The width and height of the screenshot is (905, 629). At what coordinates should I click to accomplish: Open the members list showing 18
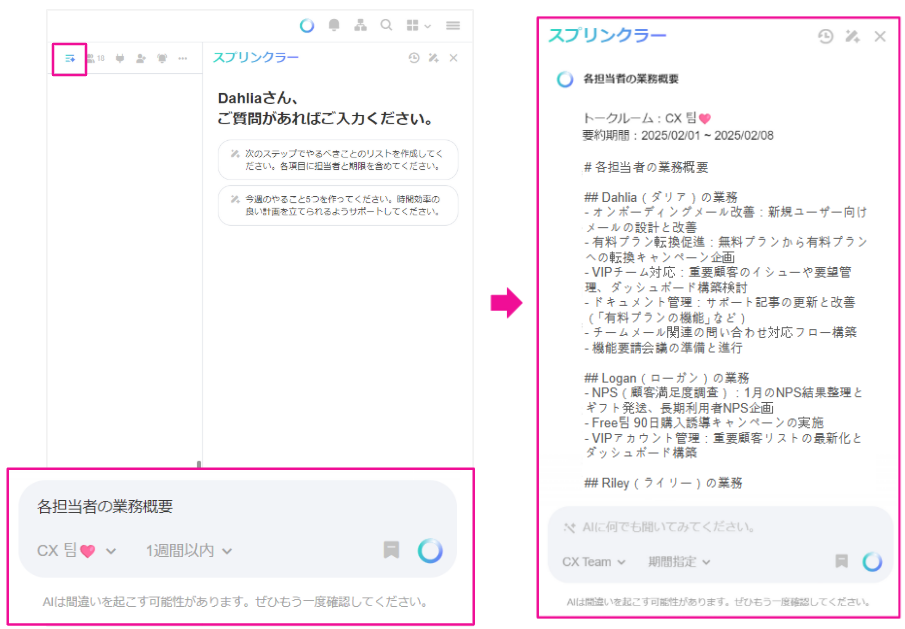(95, 58)
